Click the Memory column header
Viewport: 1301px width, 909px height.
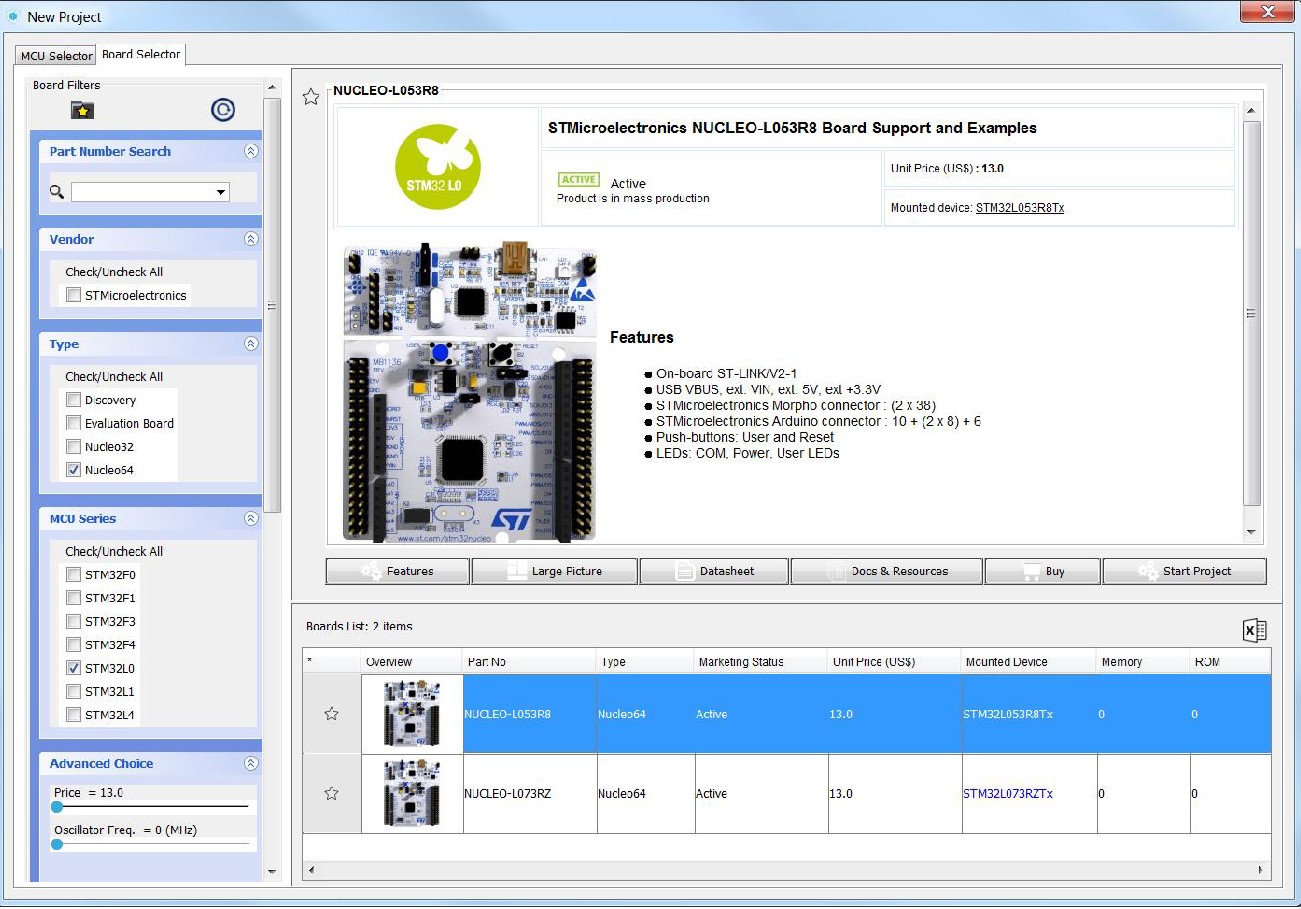point(1143,662)
